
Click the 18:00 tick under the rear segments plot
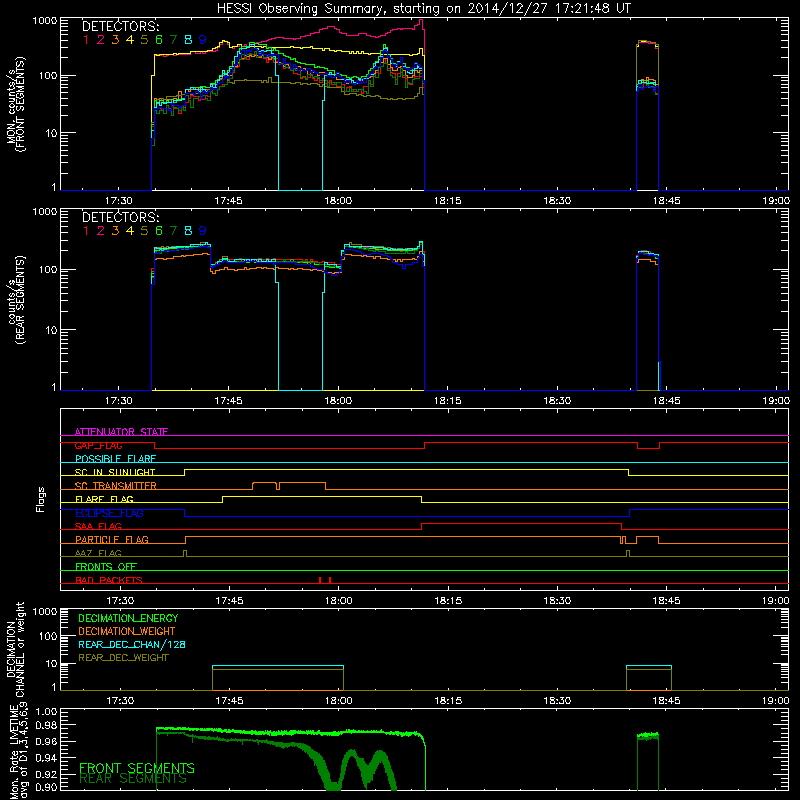point(338,401)
